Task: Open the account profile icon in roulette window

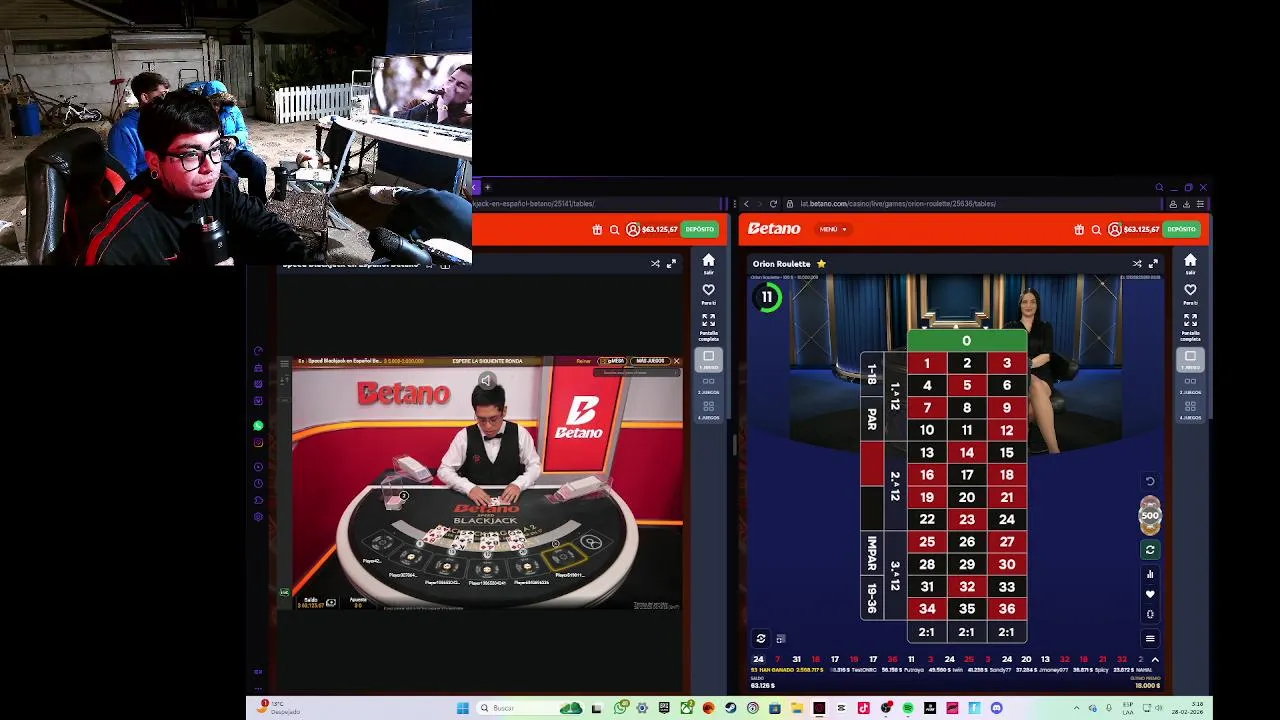Action: (1114, 229)
